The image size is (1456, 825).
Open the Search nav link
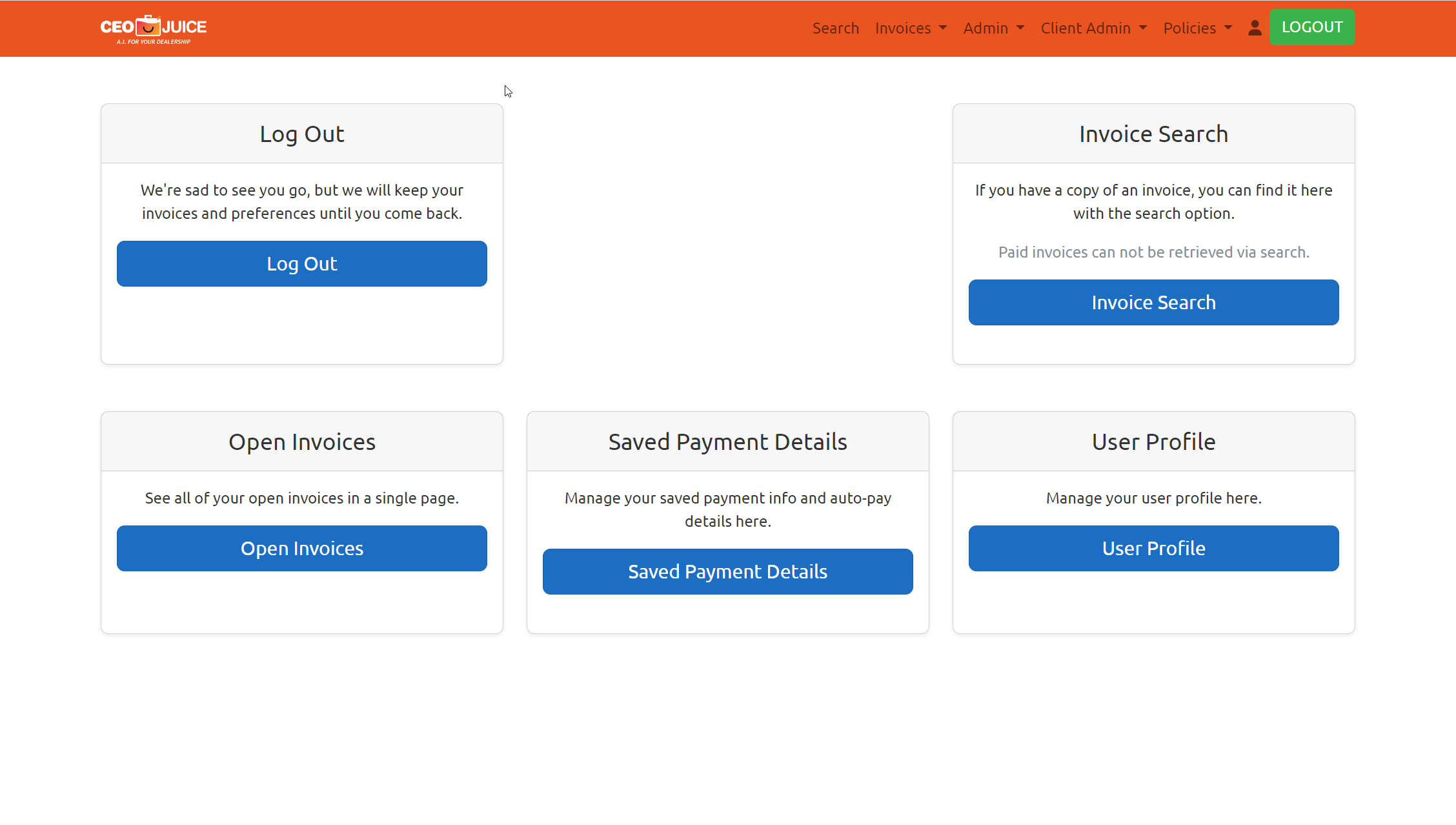tap(835, 28)
